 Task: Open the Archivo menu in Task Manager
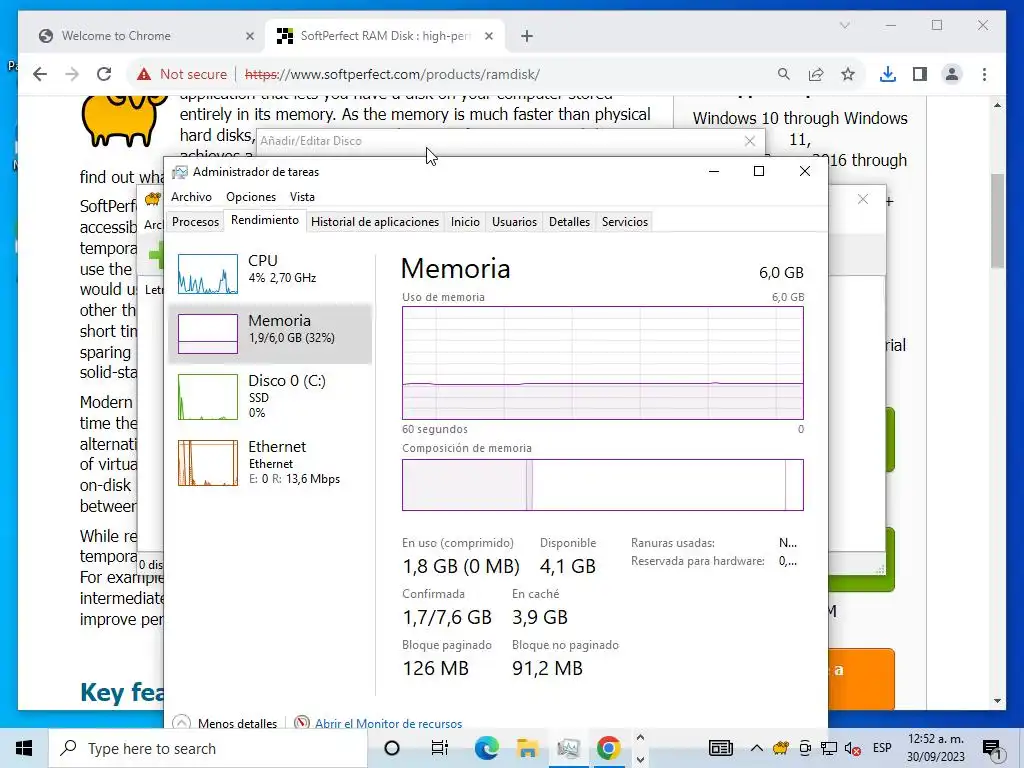[x=191, y=197]
